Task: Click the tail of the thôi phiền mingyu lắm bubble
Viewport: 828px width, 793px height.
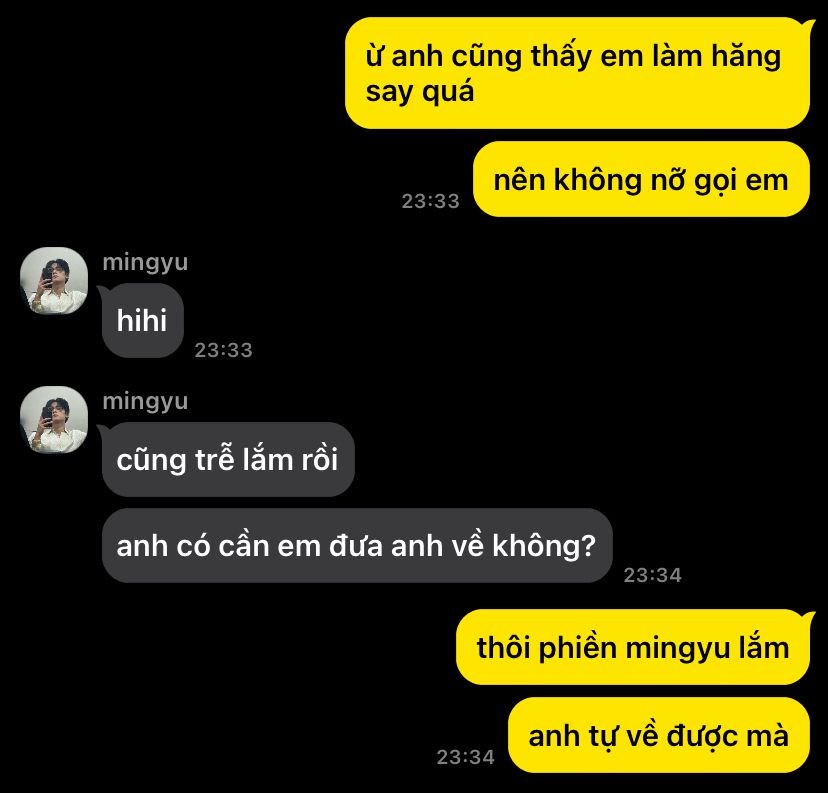Action: tap(808, 615)
